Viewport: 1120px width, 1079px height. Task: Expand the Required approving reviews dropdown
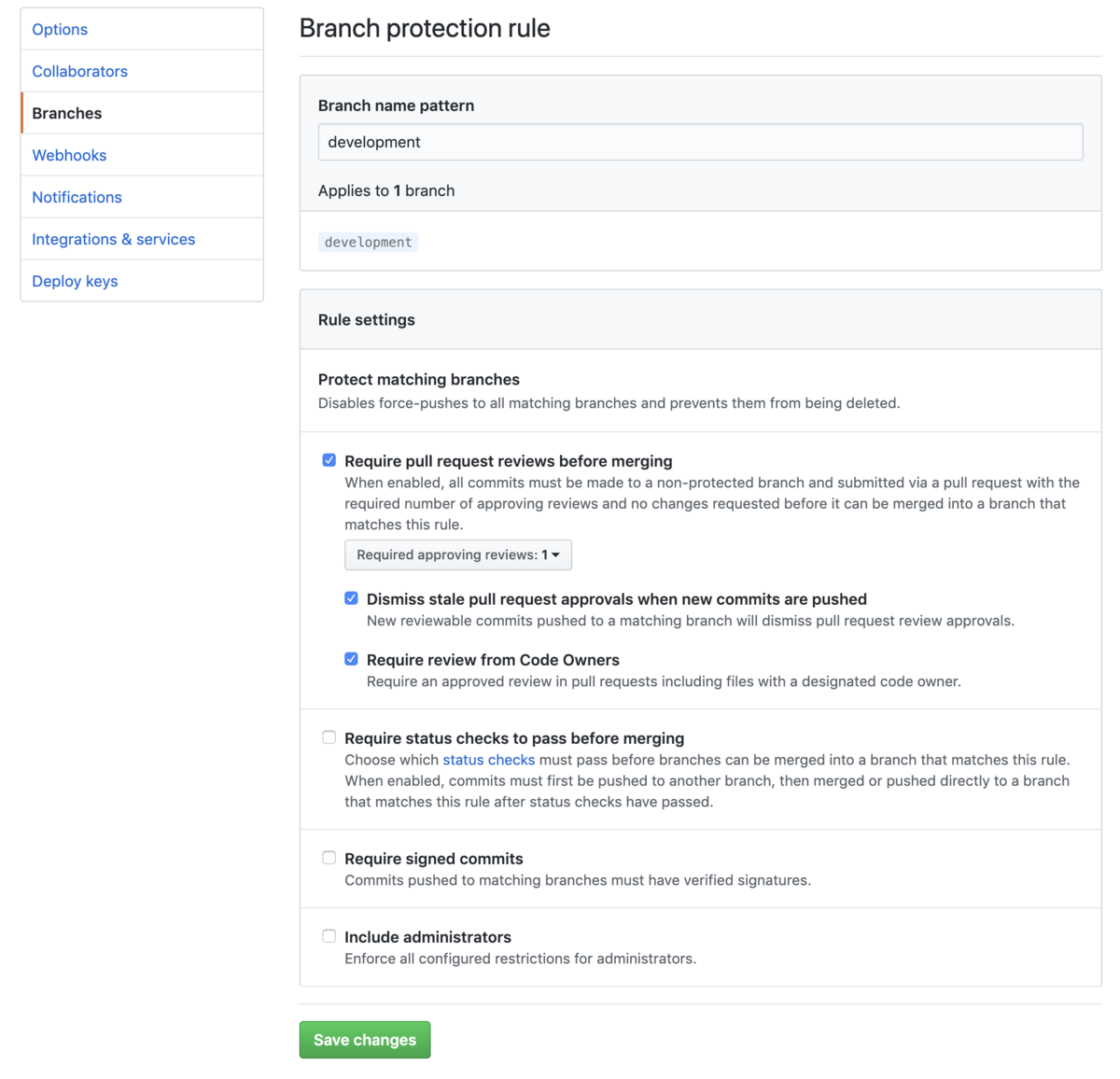point(457,554)
